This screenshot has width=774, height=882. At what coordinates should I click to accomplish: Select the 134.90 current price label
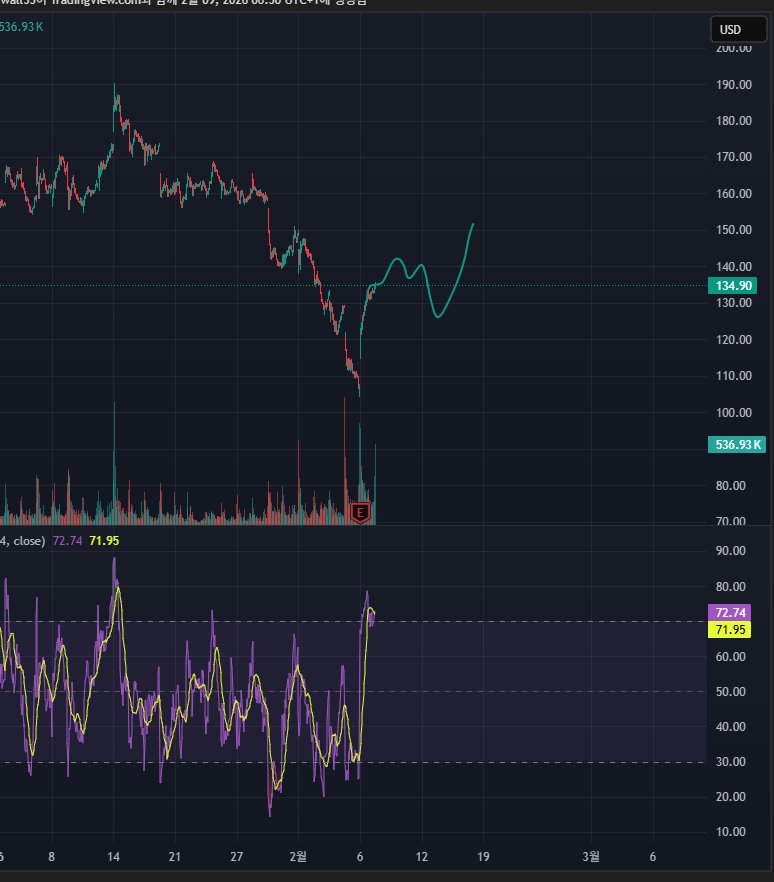coord(732,286)
